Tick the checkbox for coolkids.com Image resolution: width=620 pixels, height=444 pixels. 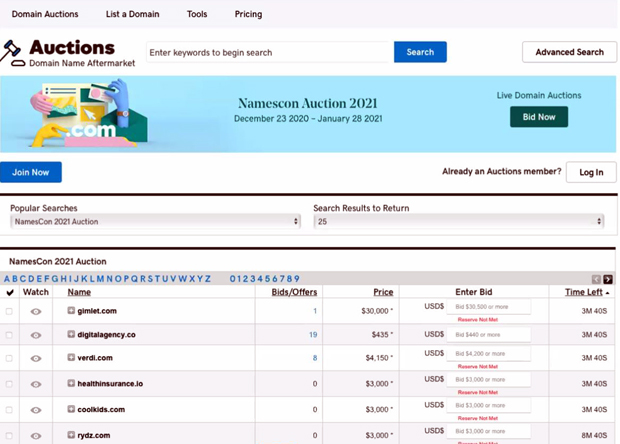[9, 410]
